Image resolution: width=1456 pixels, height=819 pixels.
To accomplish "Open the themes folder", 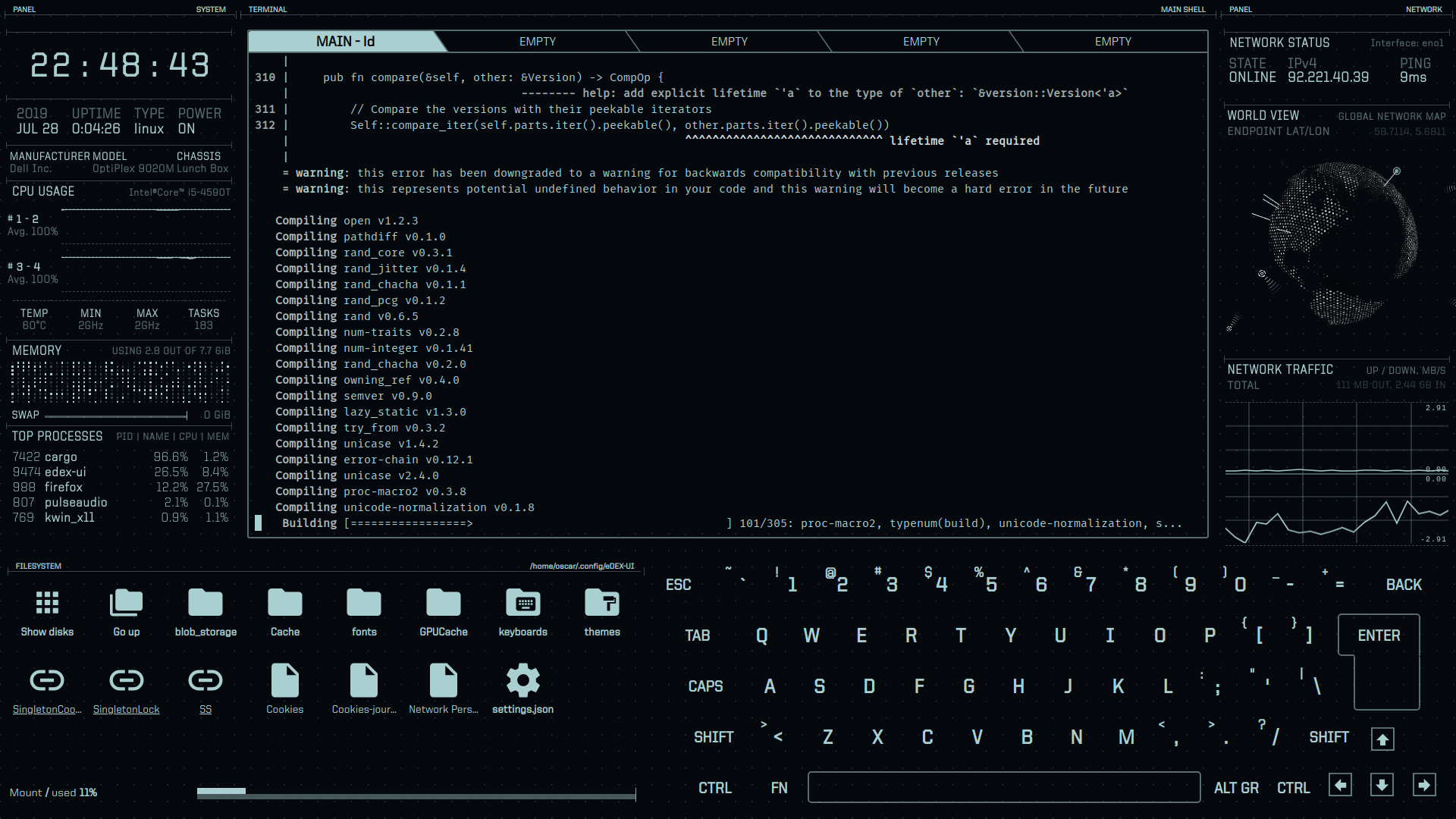I will tap(602, 604).
